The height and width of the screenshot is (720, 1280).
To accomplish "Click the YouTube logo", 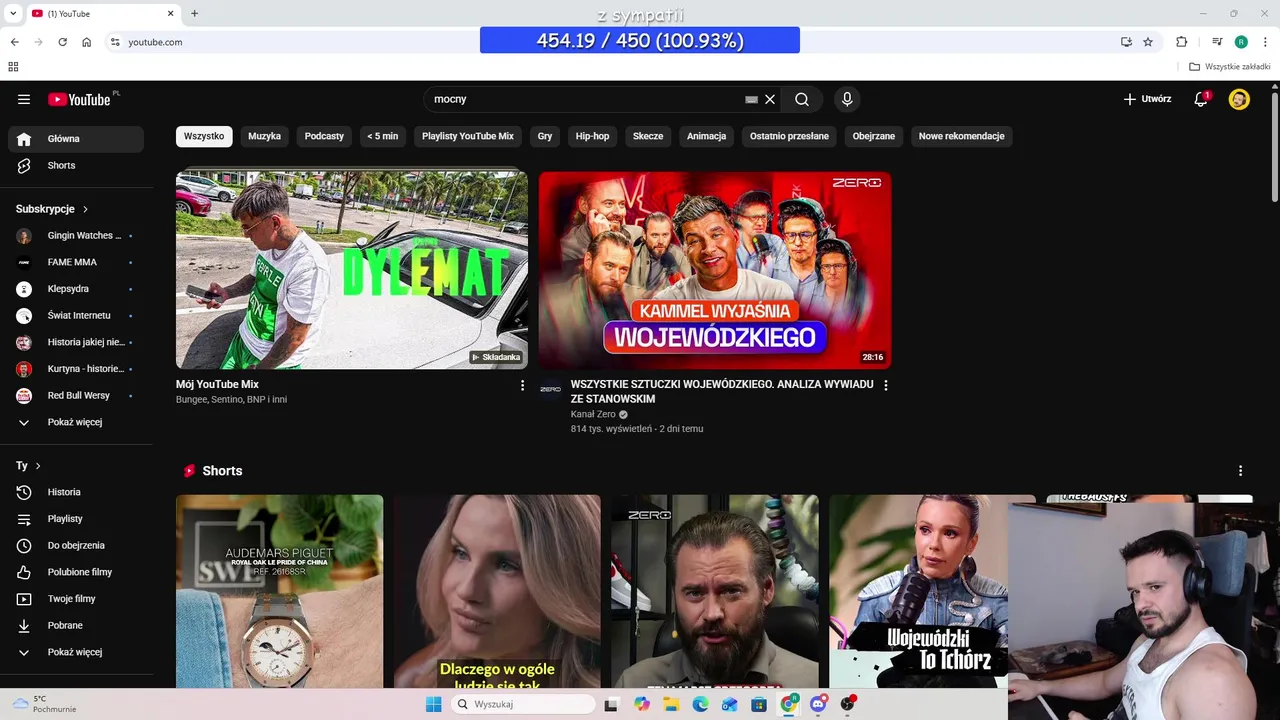I will click(79, 99).
